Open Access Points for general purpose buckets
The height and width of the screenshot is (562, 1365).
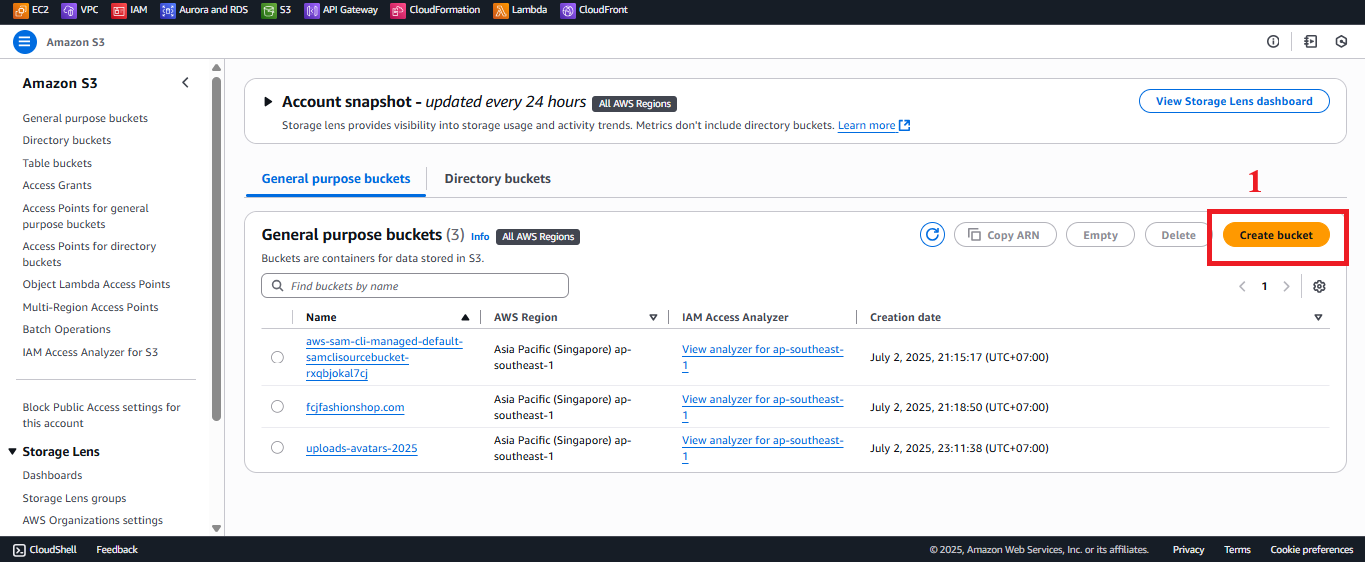[86, 216]
